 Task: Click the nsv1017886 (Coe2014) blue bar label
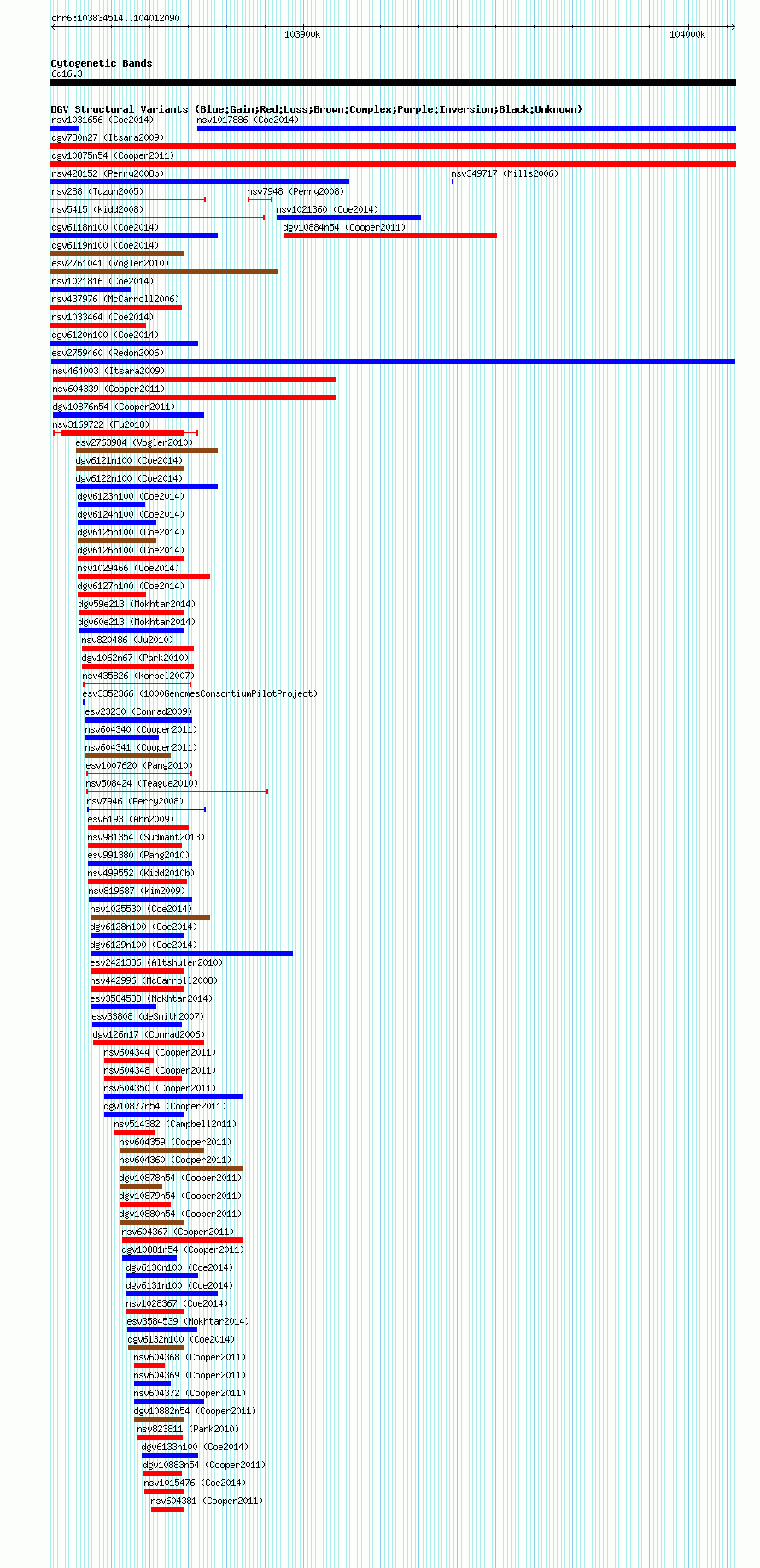click(248, 120)
